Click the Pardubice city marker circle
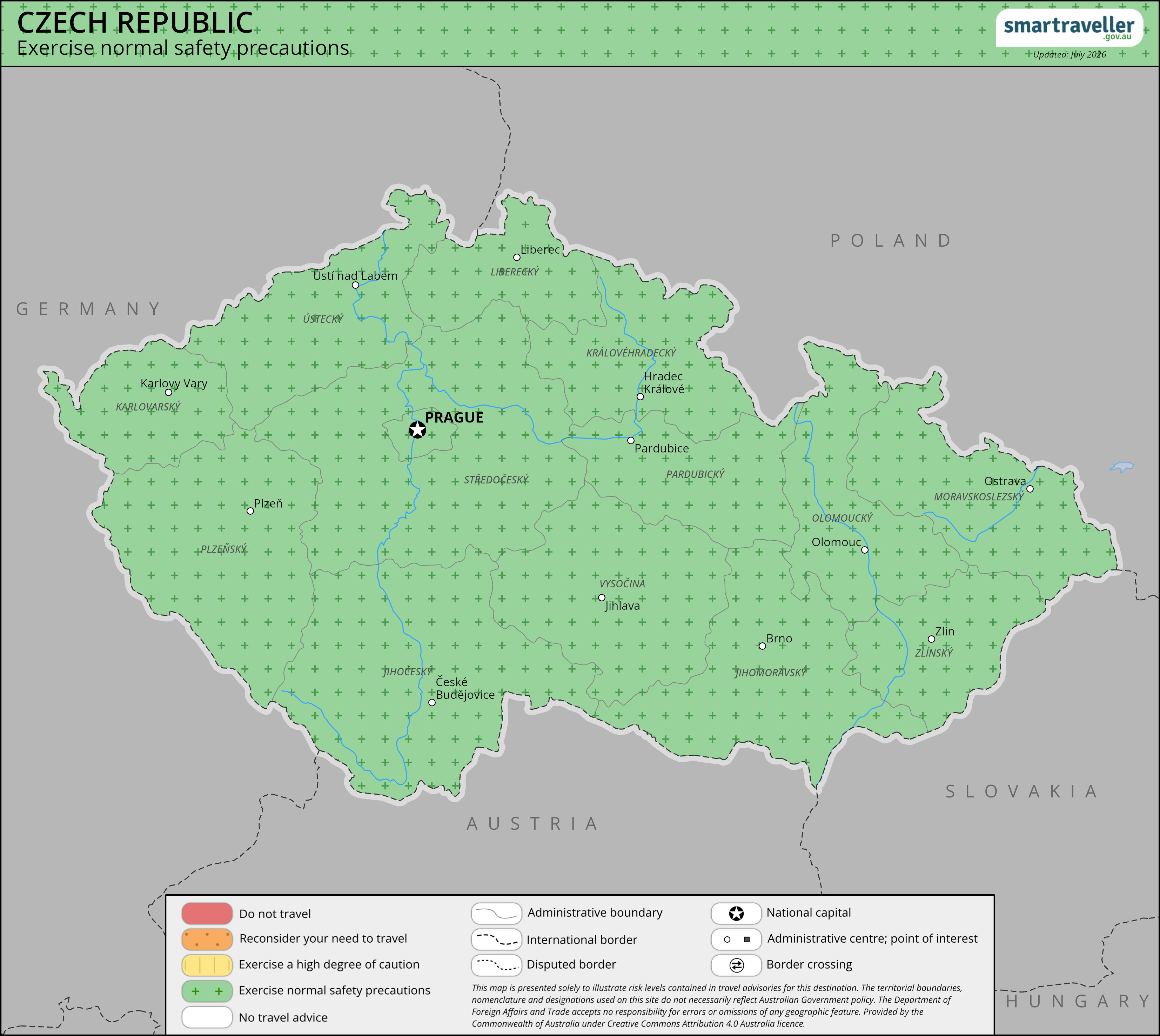The height and width of the screenshot is (1036, 1160). coord(631,441)
